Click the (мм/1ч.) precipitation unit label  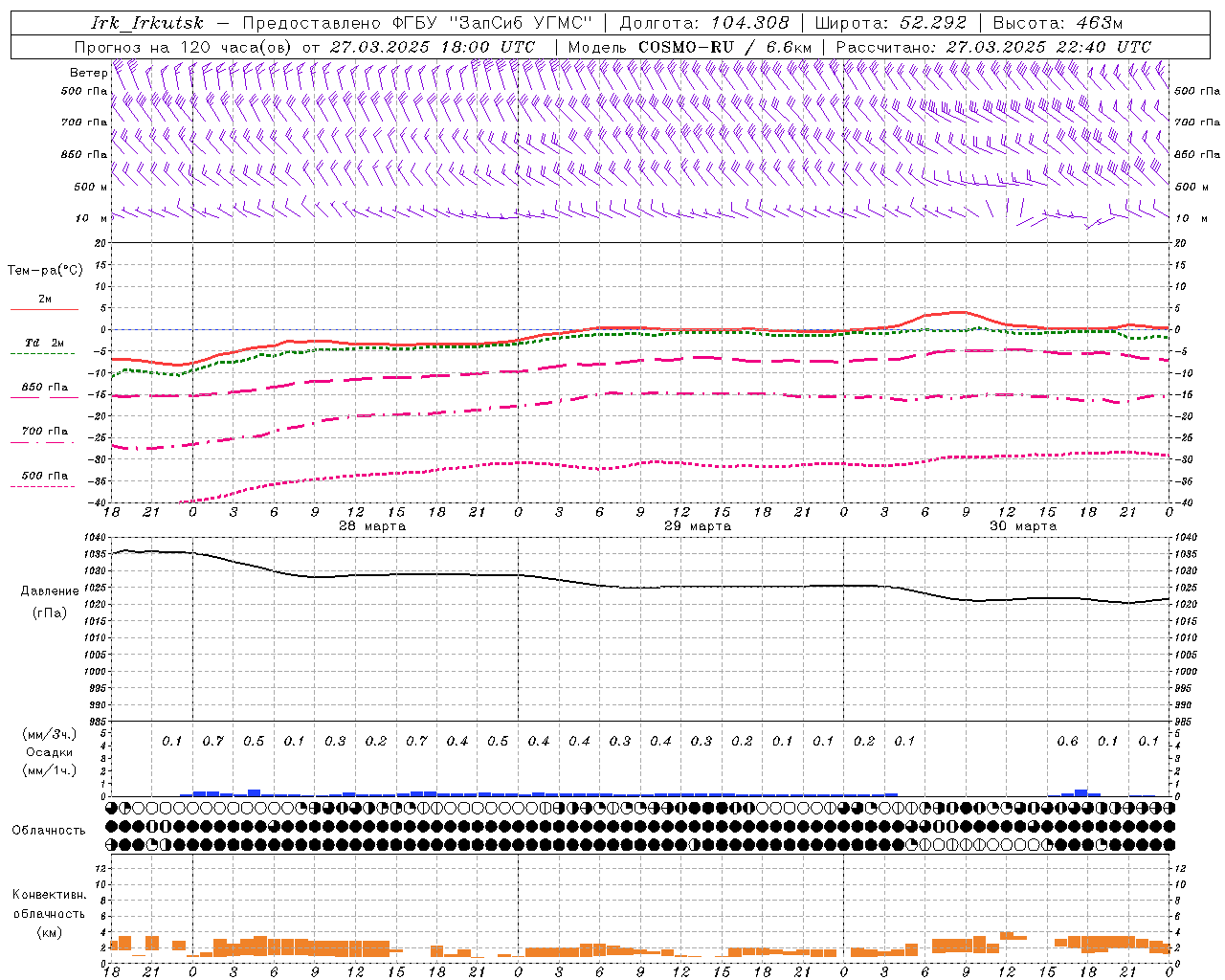coord(50,770)
